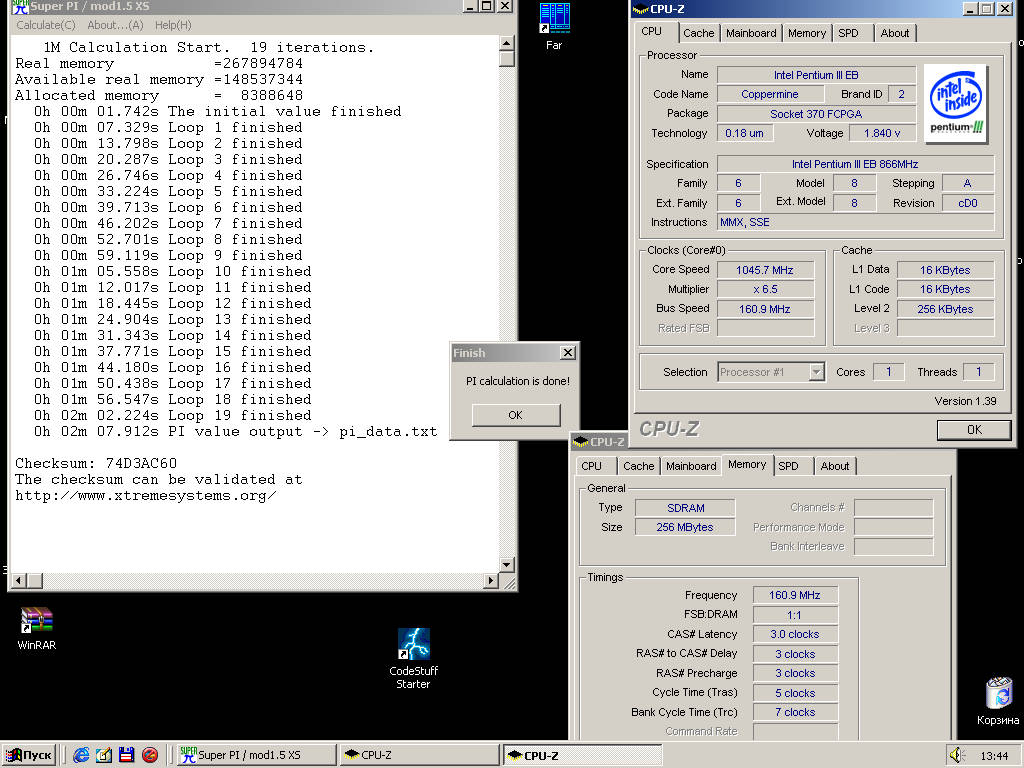The width and height of the screenshot is (1024, 768).
Task: Click Super PI resize grip corner
Action: point(509,582)
